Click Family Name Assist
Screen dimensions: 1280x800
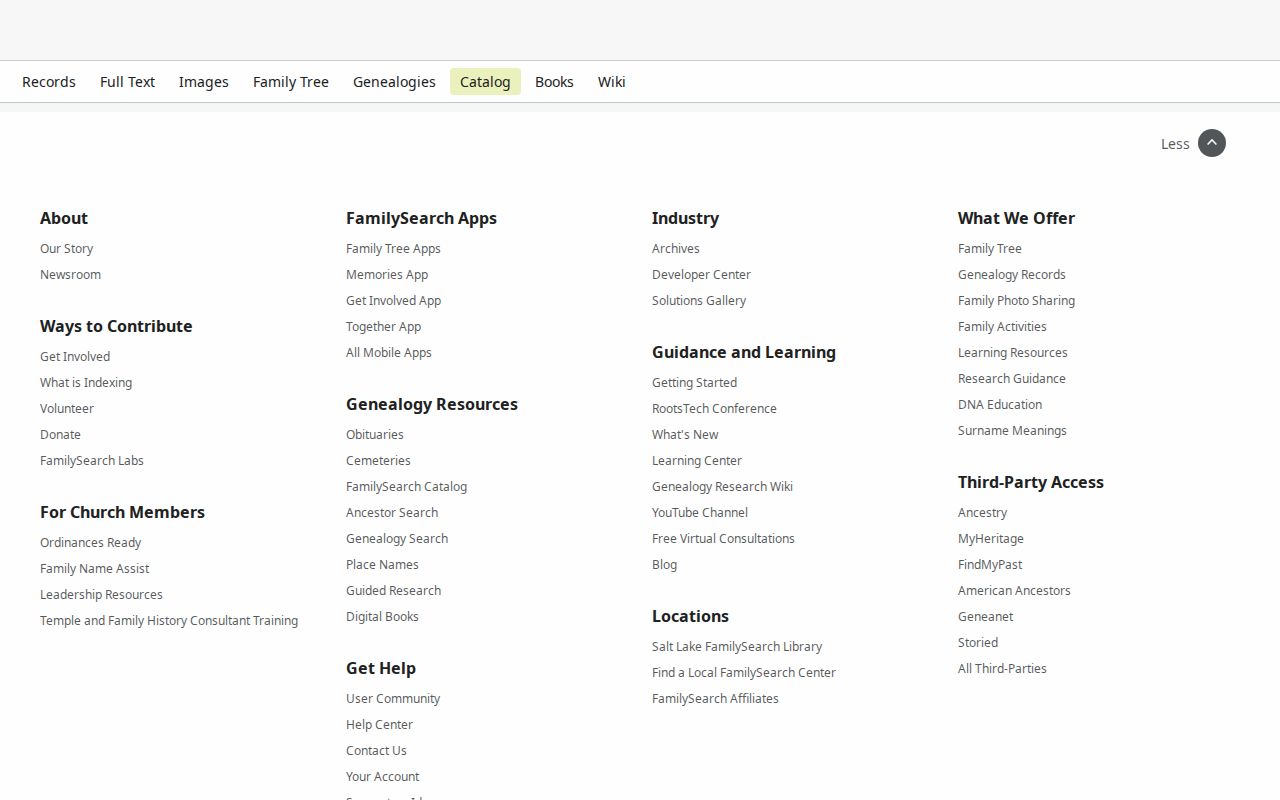[x=95, y=568]
